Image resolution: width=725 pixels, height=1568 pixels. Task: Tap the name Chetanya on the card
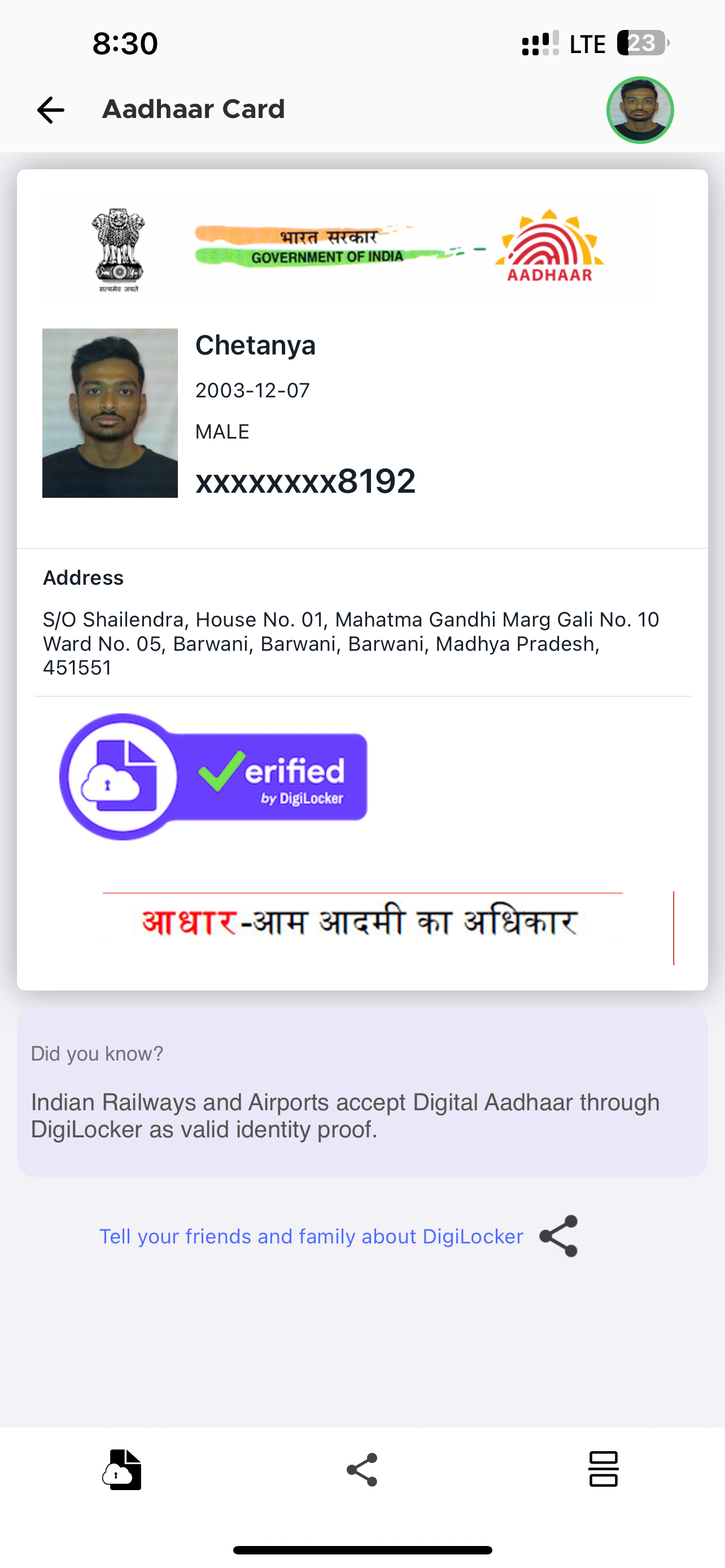256,345
